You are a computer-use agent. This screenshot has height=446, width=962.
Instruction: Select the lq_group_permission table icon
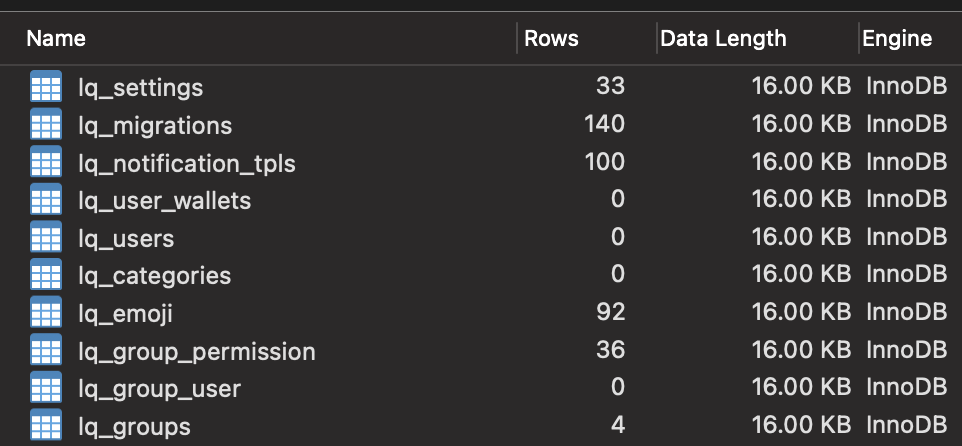pyautogui.click(x=46, y=350)
